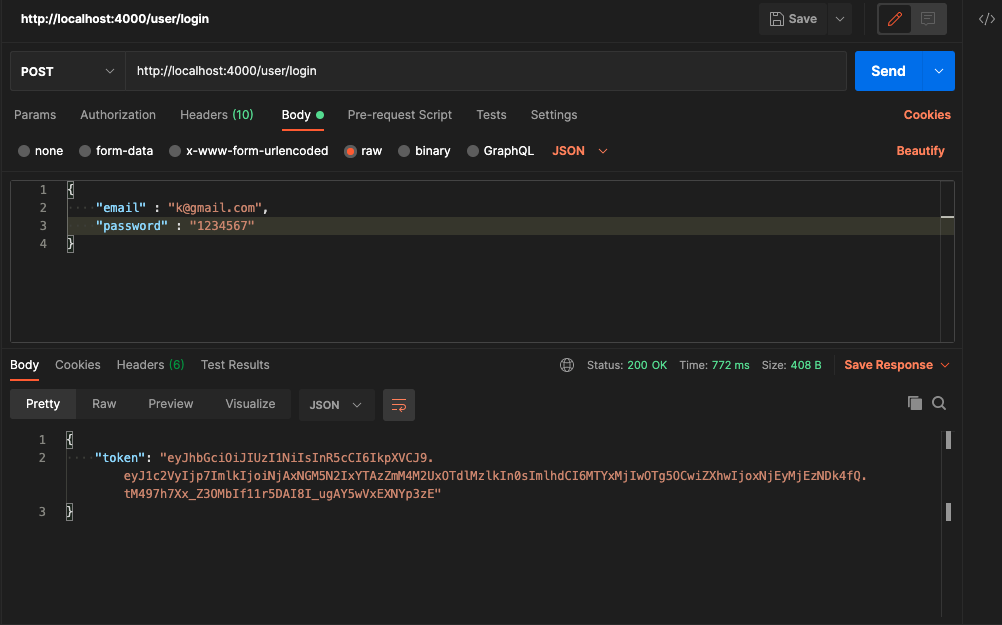Click the request title localhost:4000/user/login
Screen dimensions: 1002x625
(115, 19)
